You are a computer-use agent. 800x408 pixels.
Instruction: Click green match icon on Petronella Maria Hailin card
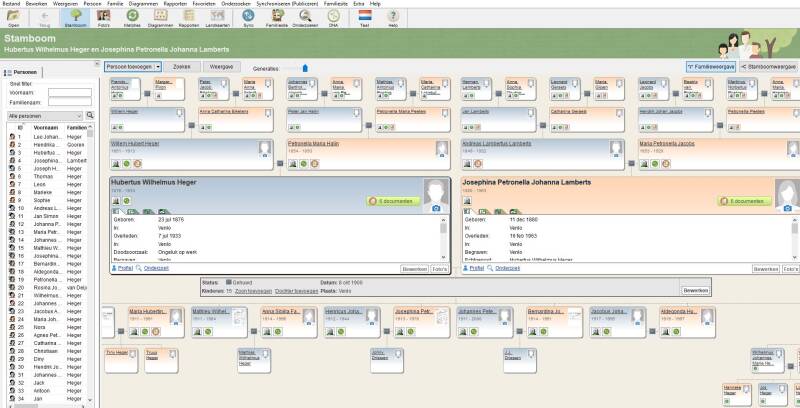[304, 164]
